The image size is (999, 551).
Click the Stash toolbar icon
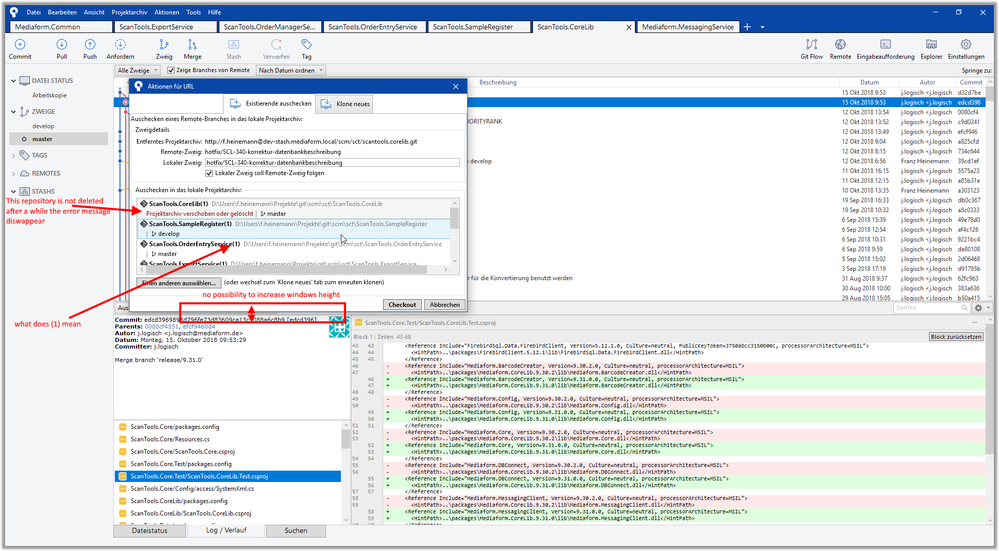click(233, 45)
